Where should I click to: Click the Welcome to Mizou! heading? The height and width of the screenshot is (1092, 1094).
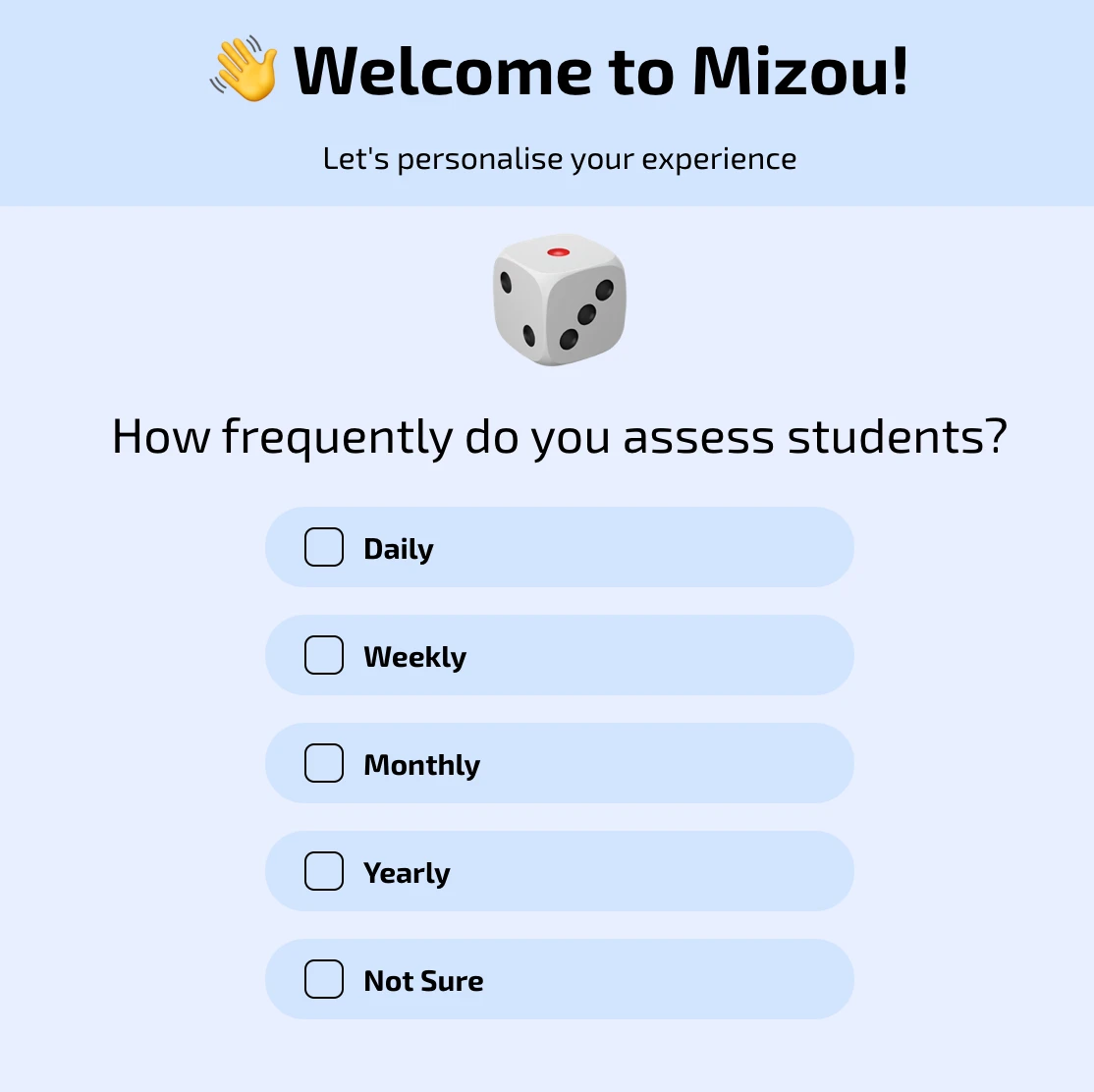click(601, 71)
